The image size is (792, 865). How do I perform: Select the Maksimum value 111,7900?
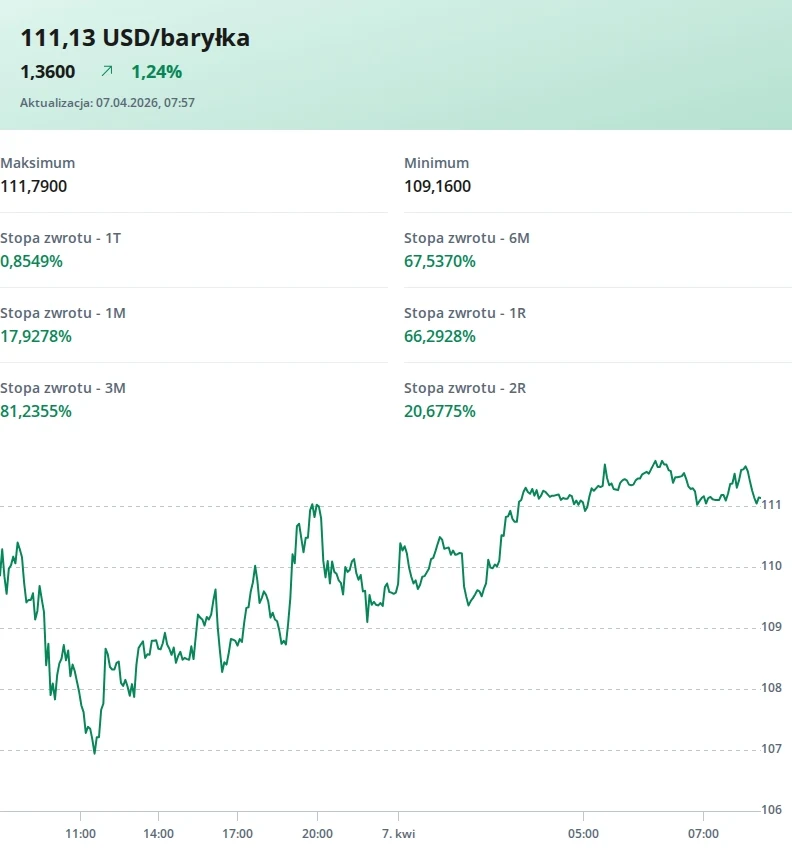pos(34,186)
